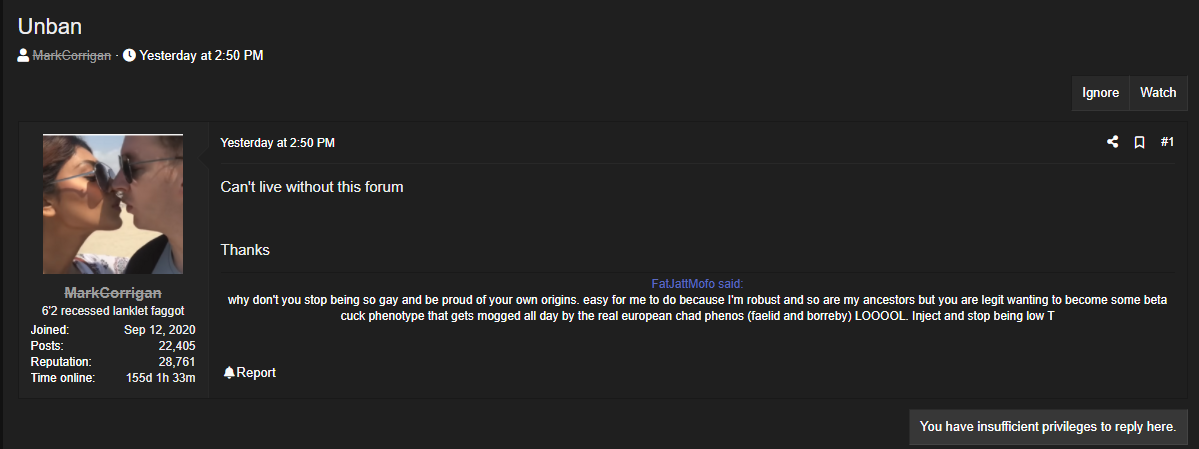Viewport: 1199px width, 449px height.
Task: Open the post #1 permalink
Action: [1167, 142]
